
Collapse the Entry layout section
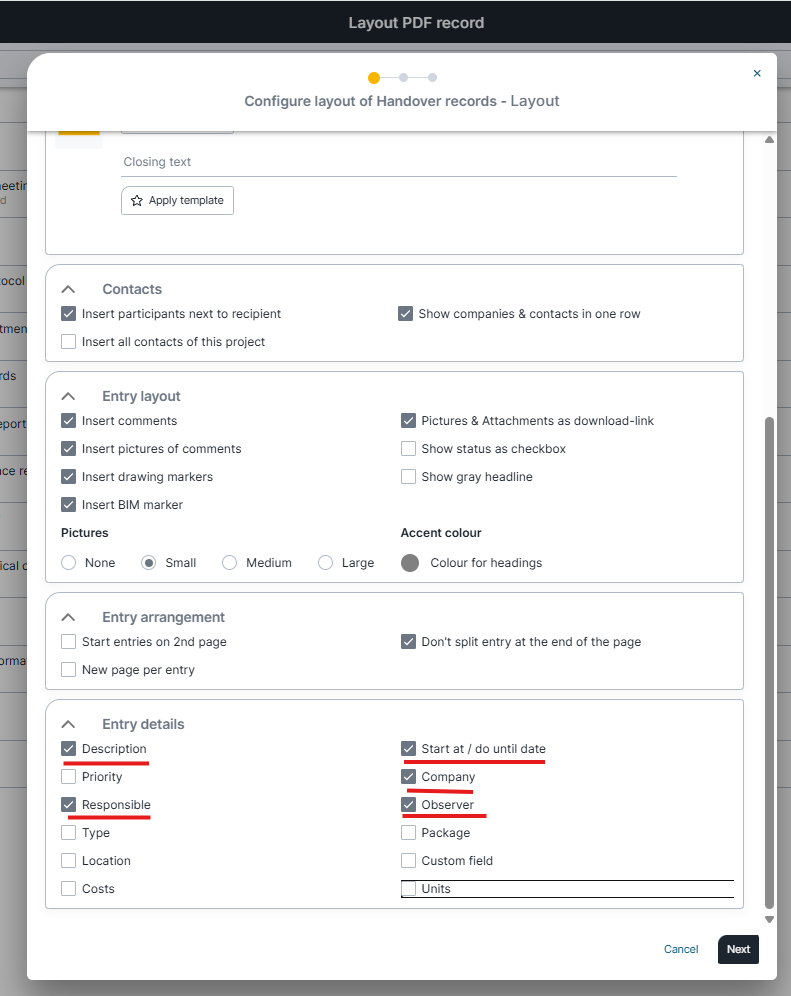pos(68,396)
